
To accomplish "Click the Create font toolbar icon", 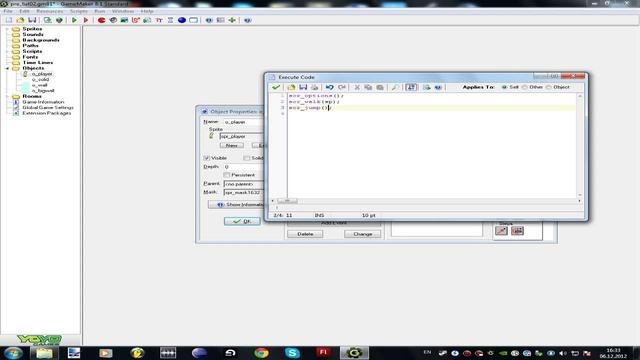I will point(159,20).
